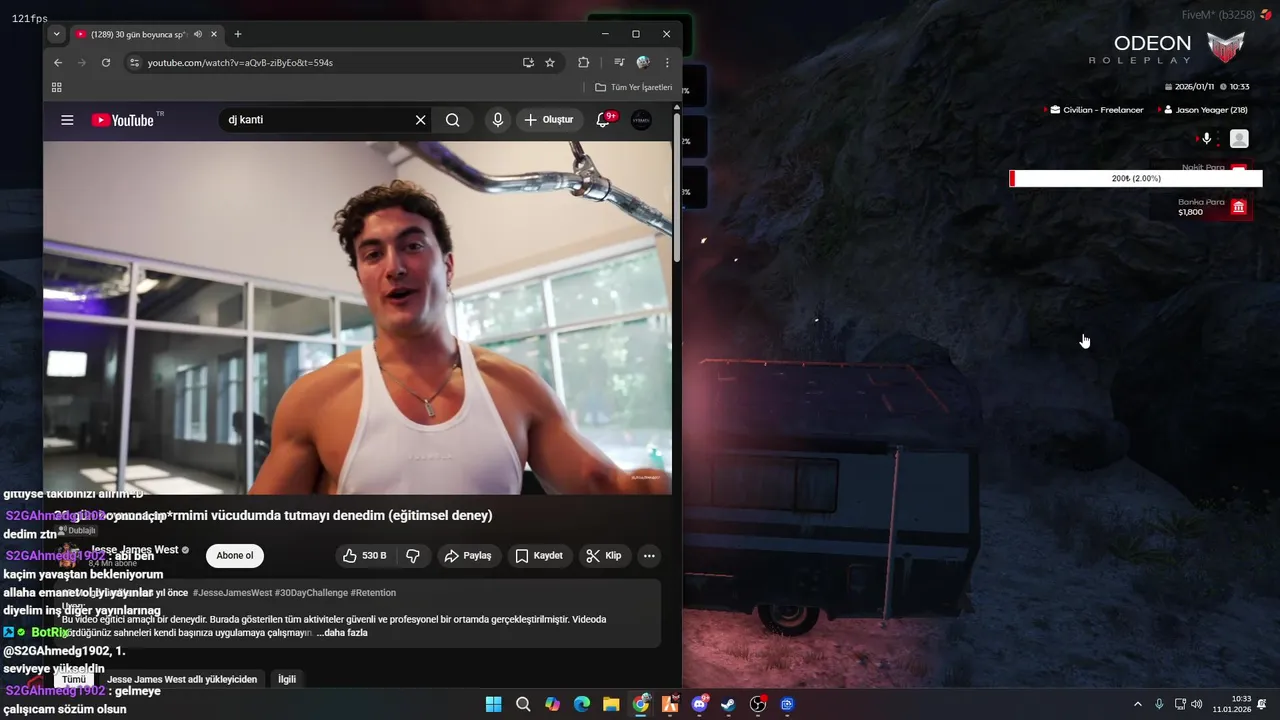Open Chrome extensions puzzle icon
The height and width of the screenshot is (720, 1280).
[x=584, y=62]
